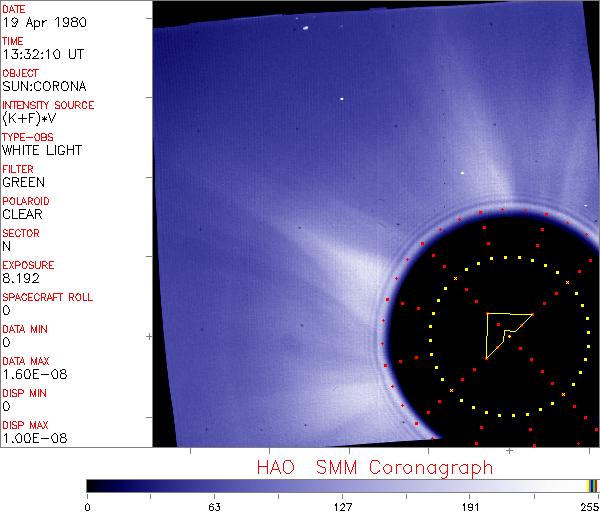
Task: Click the SUN:CORONA object value
Action: 43,86
